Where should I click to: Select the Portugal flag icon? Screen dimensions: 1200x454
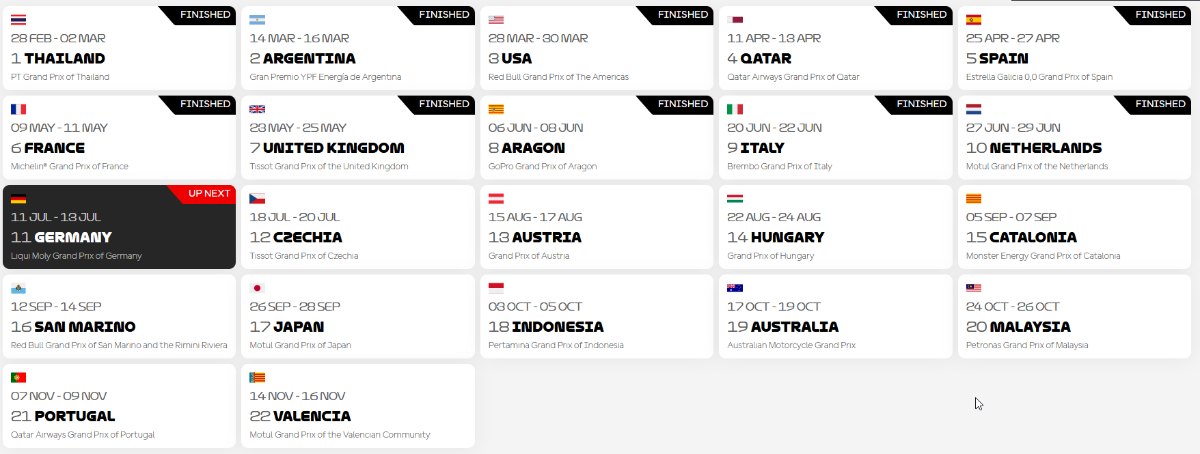[19, 378]
